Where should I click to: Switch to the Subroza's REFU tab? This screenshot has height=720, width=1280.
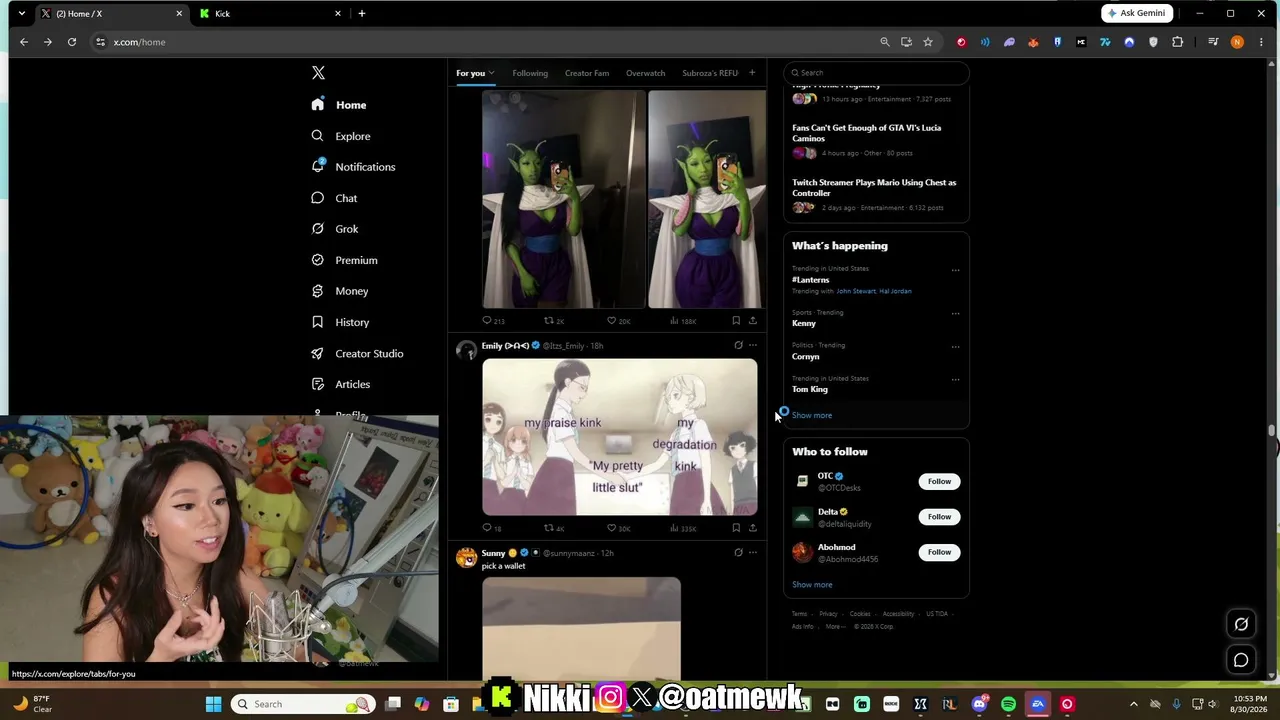[710, 73]
